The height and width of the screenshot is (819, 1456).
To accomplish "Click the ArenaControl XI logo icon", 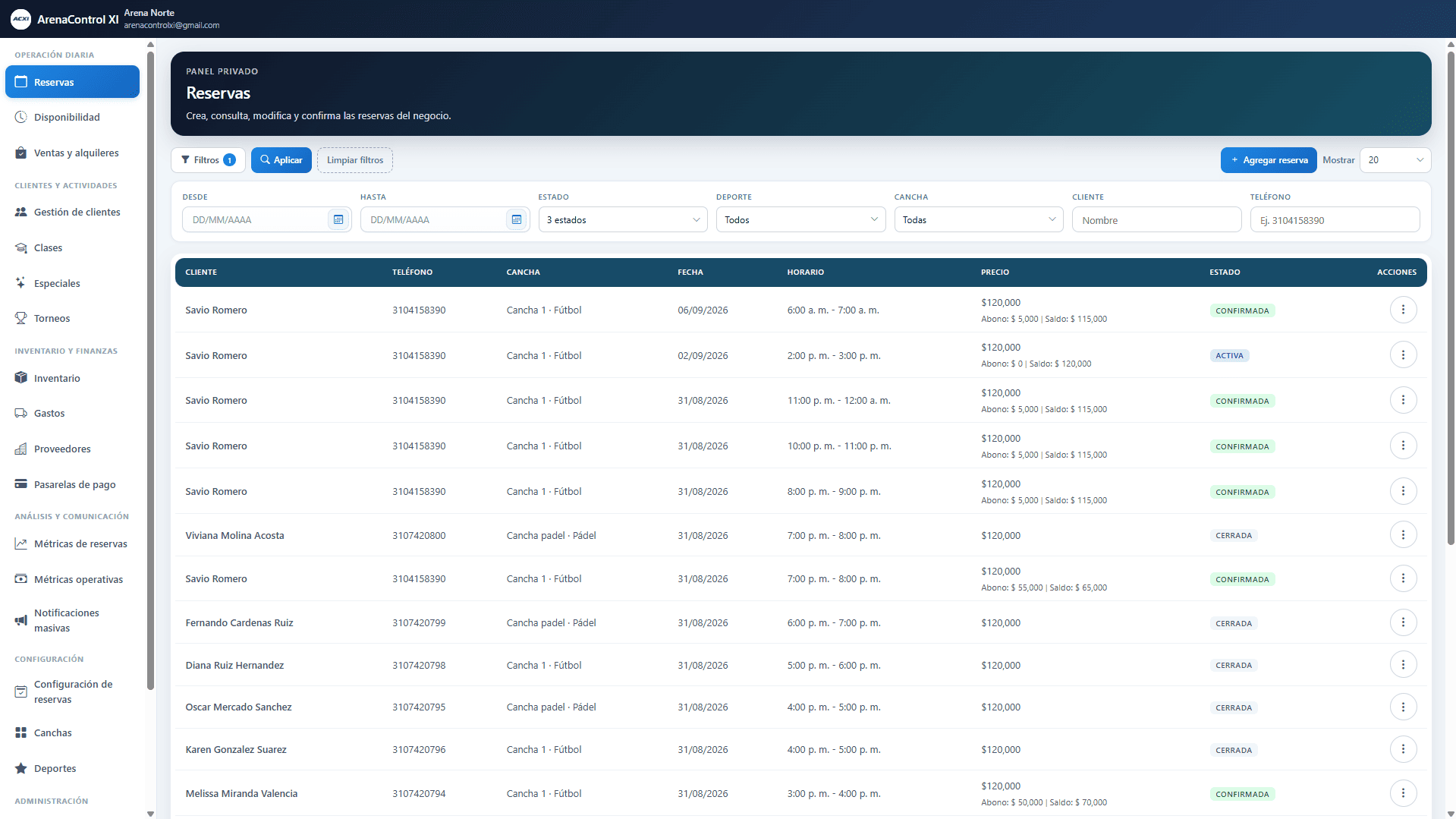I will point(20,19).
